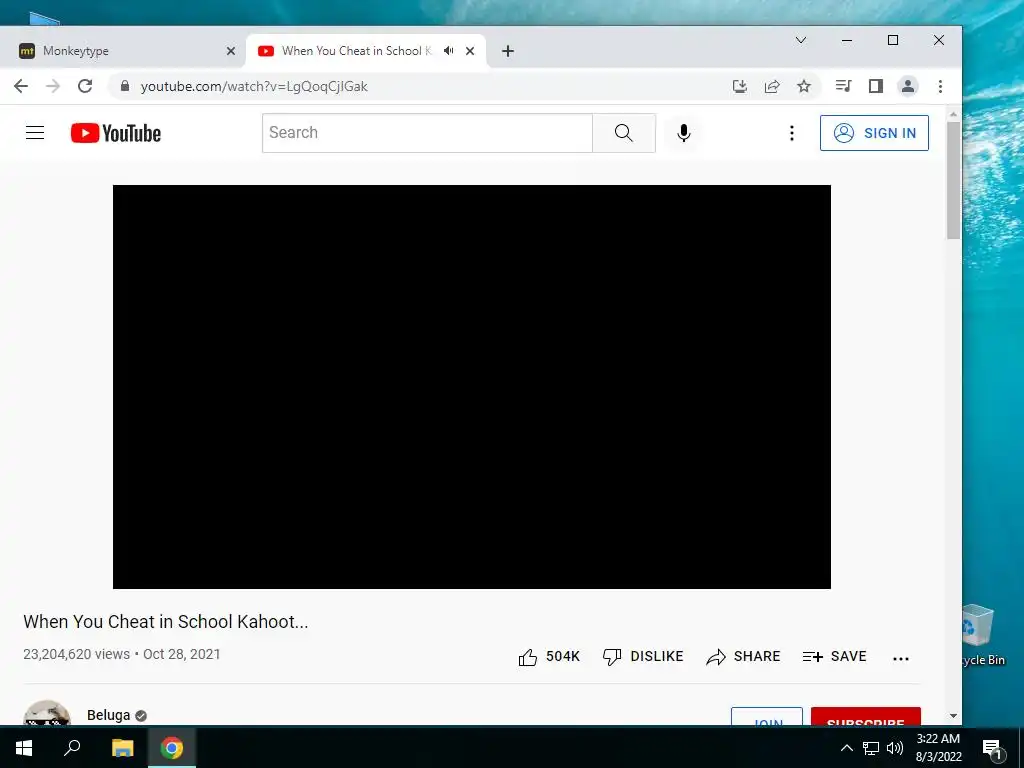Share this page from address bar
This screenshot has width=1024, height=768.
pos(772,86)
